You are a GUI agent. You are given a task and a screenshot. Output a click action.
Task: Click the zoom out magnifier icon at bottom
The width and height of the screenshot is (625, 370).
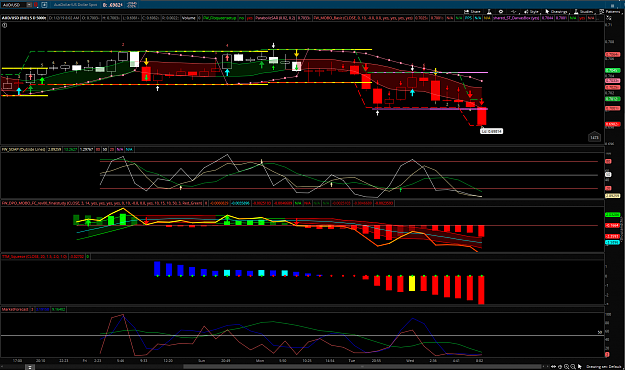(x=573, y=366)
